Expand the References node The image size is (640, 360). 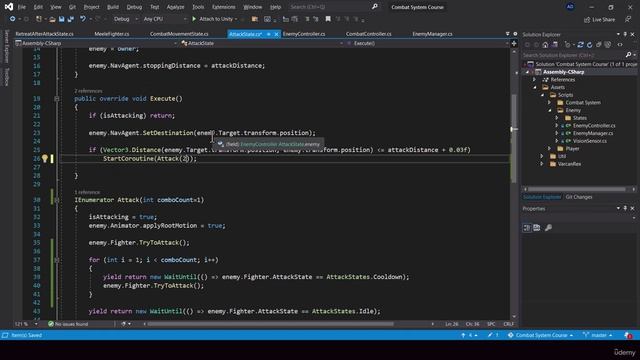(x=534, y=80)
